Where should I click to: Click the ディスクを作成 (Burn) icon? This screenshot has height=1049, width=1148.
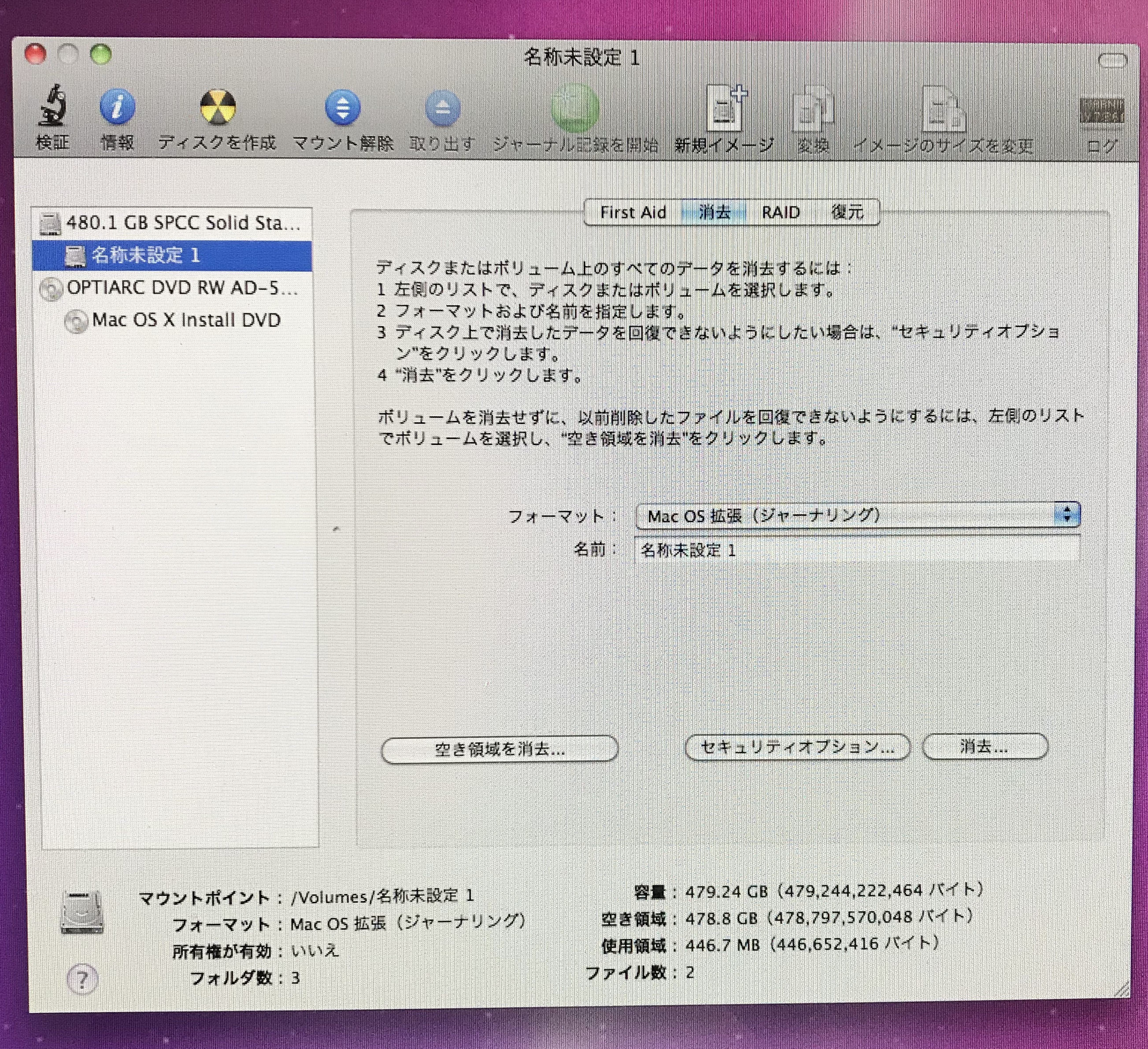(x=217, y=107)
